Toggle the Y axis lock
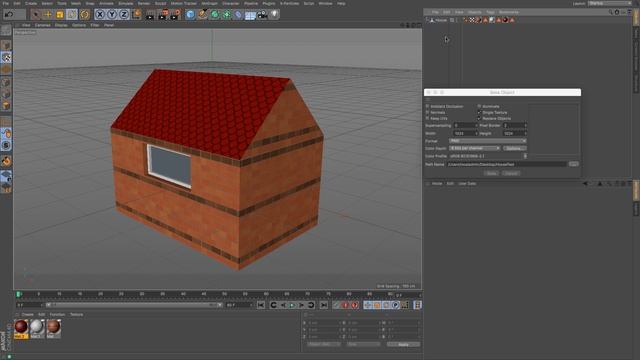The width and height of the screenshot is (640, 360). (x=112, y=15)
